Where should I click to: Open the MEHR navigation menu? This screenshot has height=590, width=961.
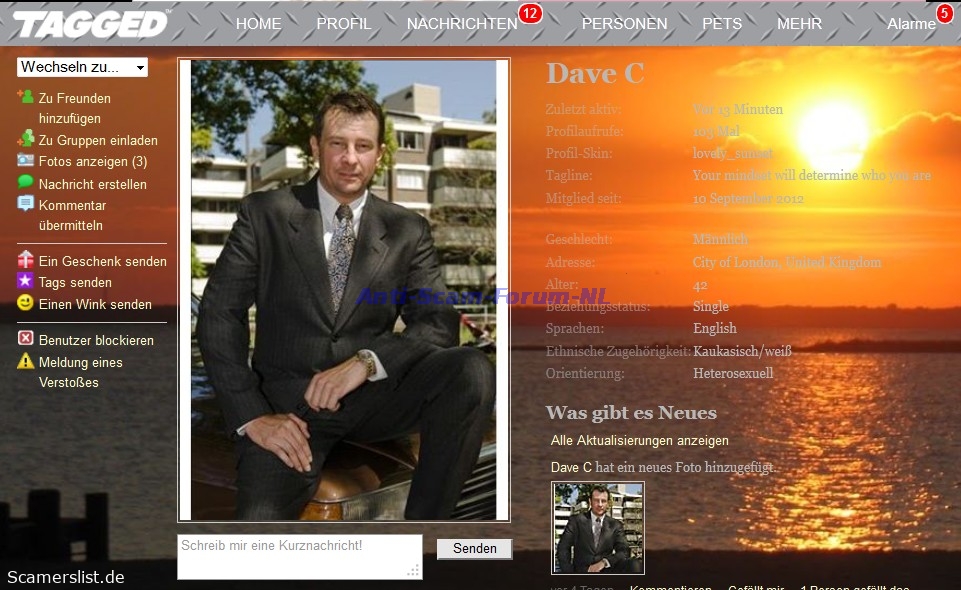coord(799,24)
